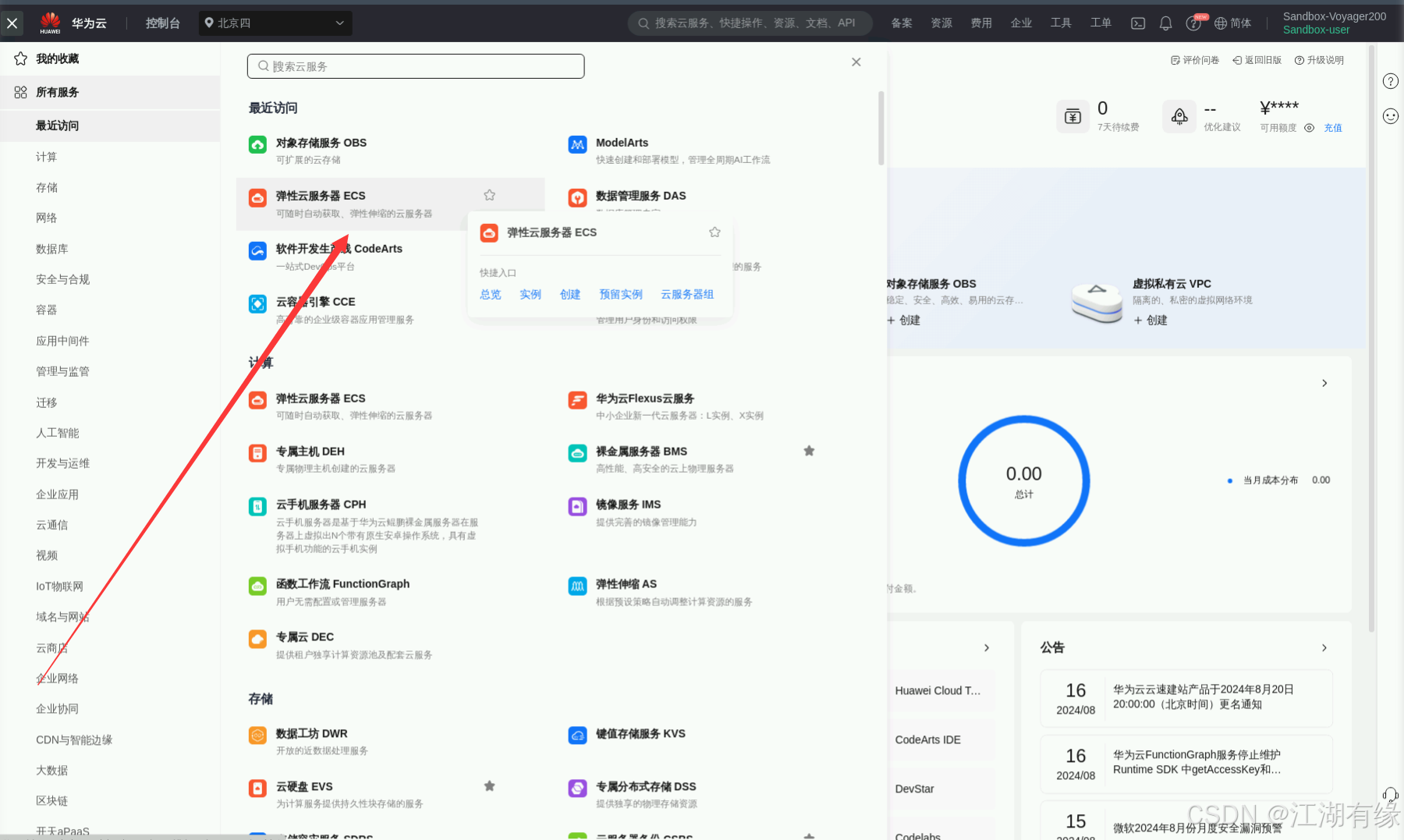Open CodeArts IDE entry
Viewport: 1404px width, 840px height.
click(x=928, y=740)
